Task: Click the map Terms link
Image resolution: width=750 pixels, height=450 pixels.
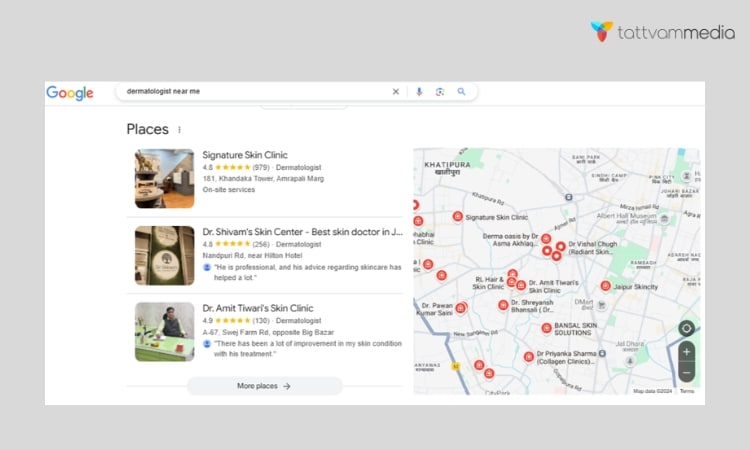Action: 687,391
